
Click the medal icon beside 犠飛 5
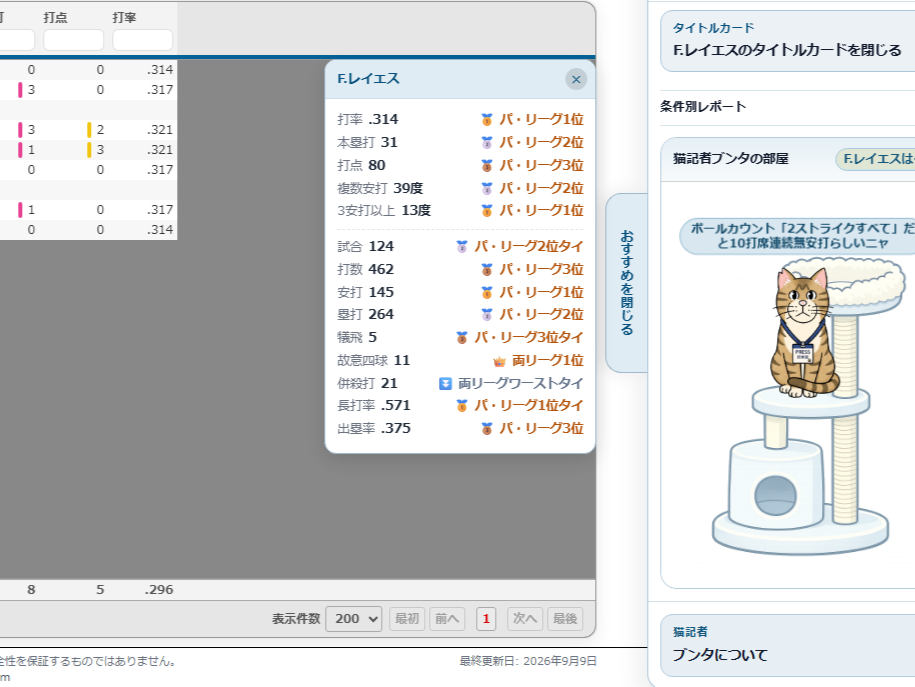pyautogui.click(x=462, y=337)
